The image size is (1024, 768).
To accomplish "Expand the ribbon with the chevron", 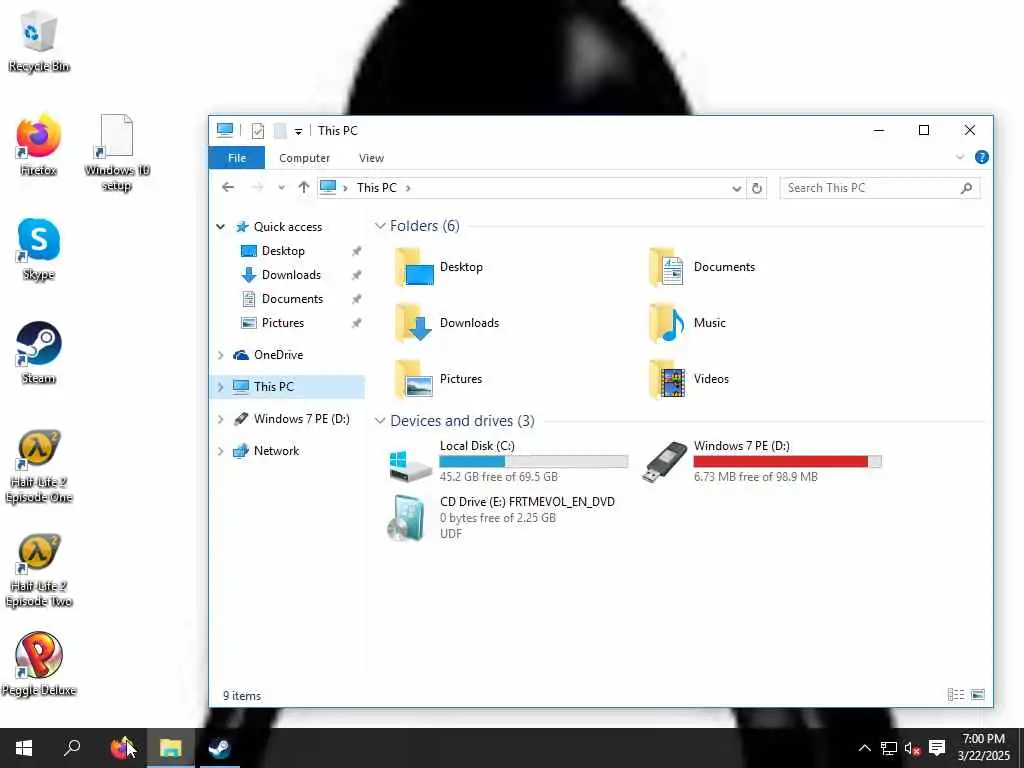I will [959, 157].
